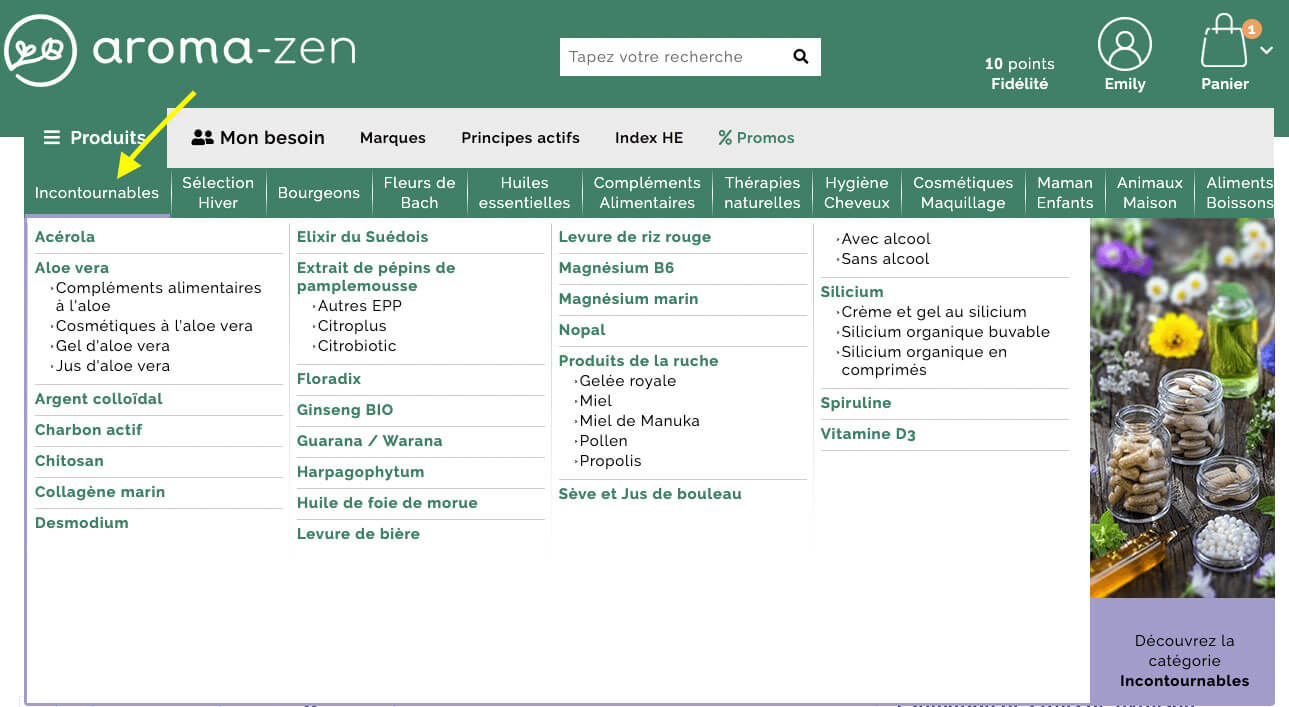Select the Cosmétiques Maquillage category tab

tap(963, 193)
